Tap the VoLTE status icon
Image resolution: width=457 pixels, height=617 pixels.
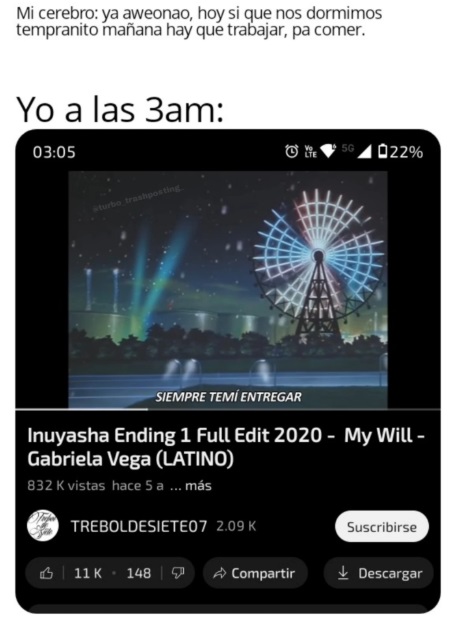(x=311, y=151)
